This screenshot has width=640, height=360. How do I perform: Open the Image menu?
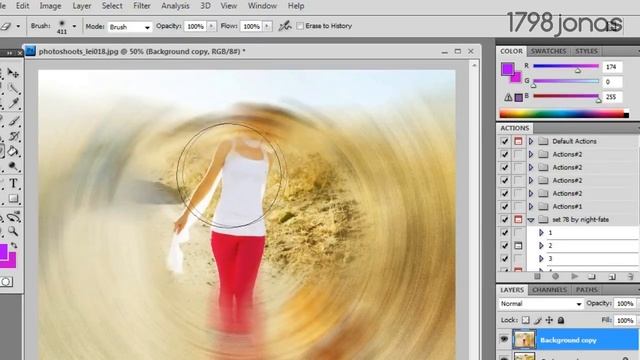click(50, 6)
